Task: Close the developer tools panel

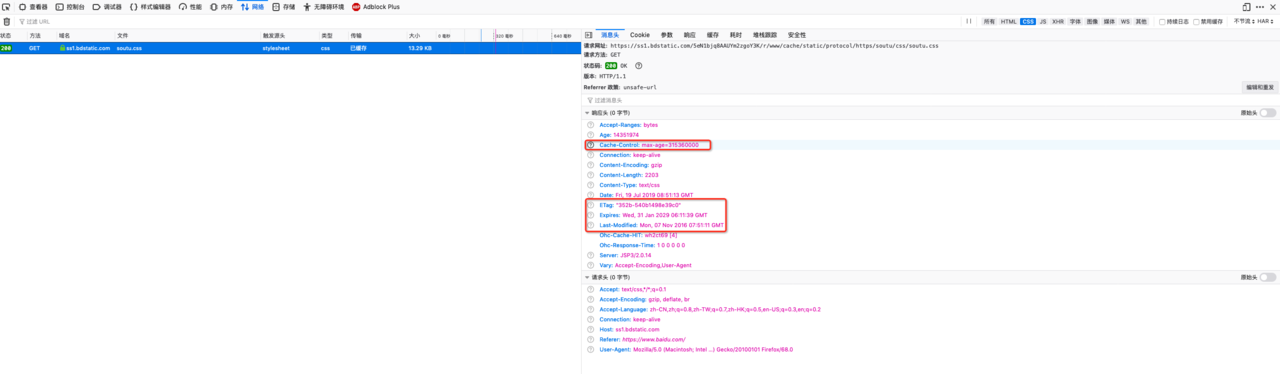Action: tap(1272, 6)
